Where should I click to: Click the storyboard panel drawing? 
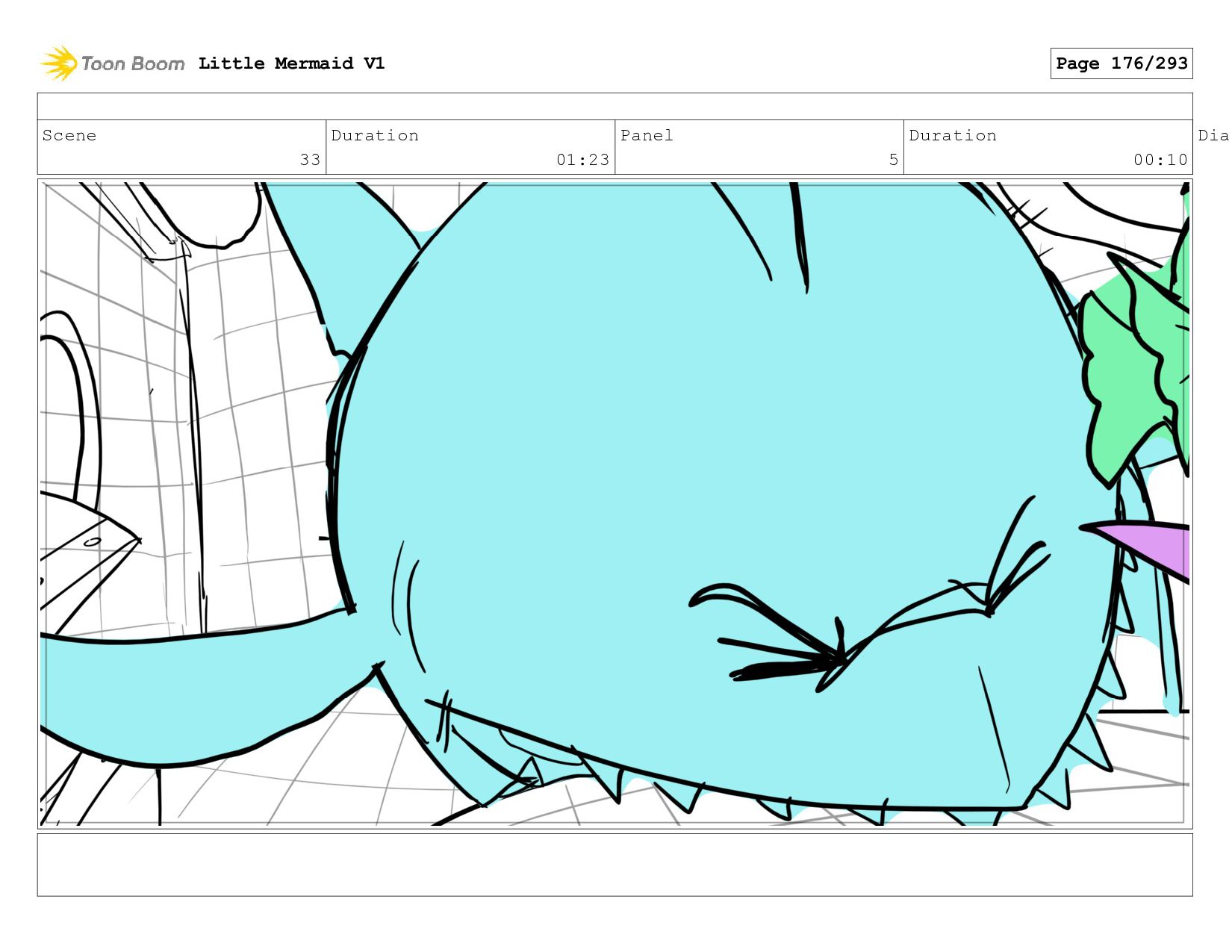click(615, 504)
